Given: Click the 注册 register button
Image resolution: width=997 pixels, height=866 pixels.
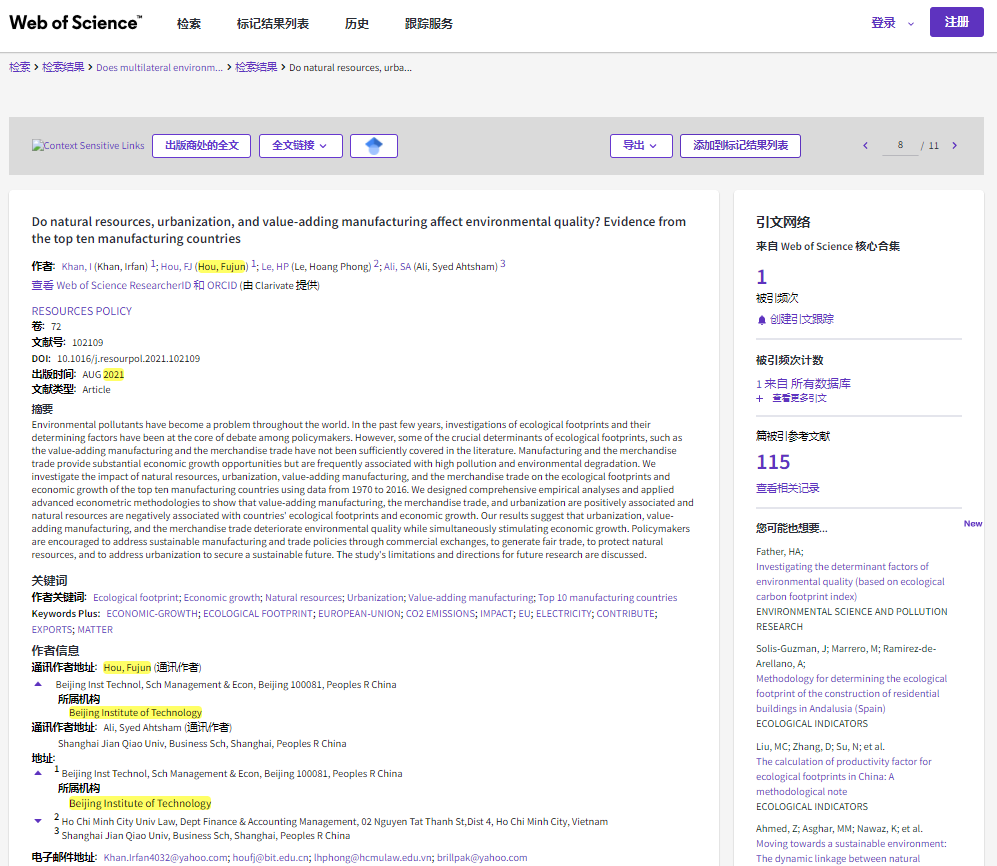Looking at the screenshot, I should (x=956, y=22).
